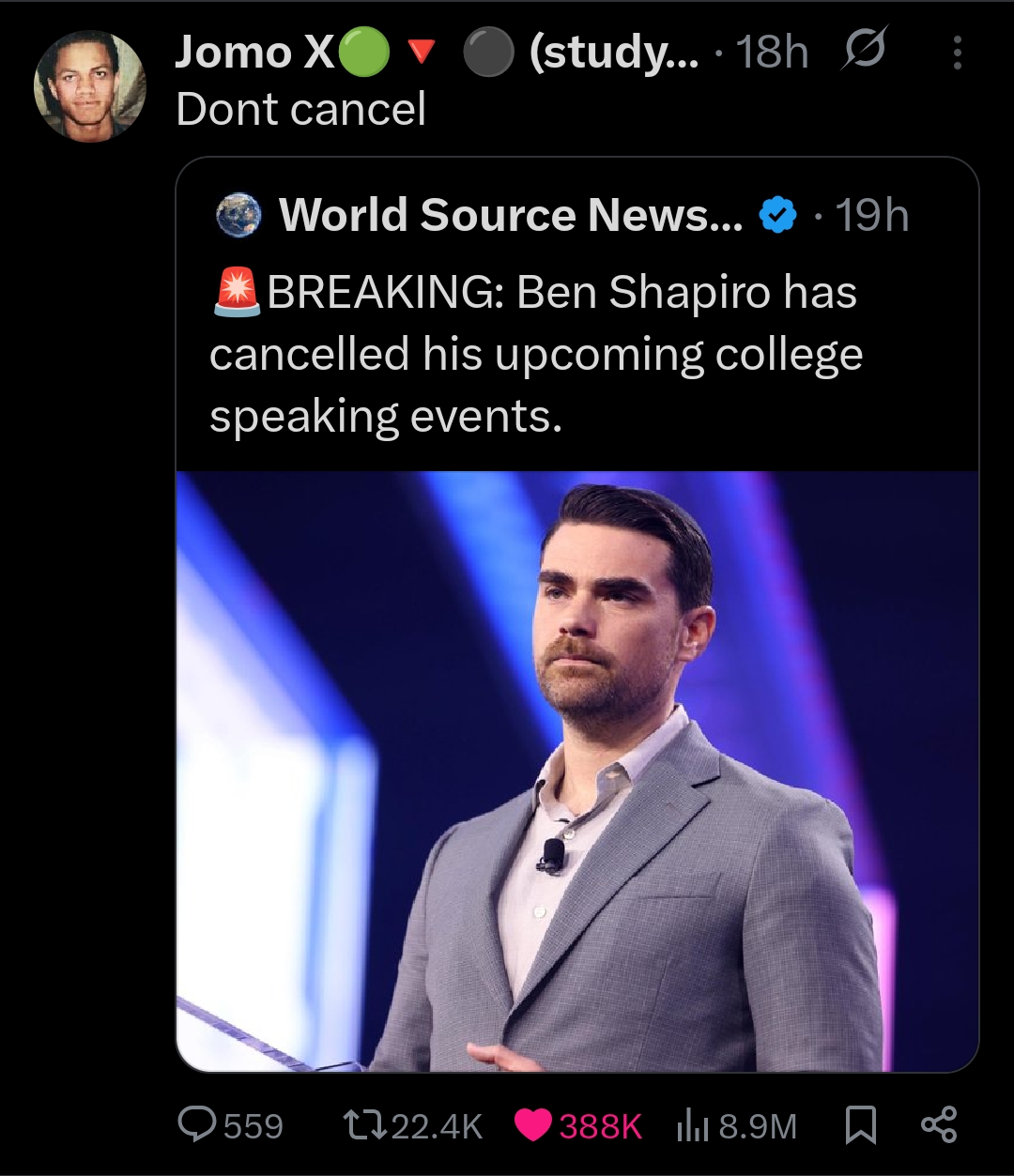
Task: Open quoted post's BREAKING headline text
Action: (x=535, y=355)
